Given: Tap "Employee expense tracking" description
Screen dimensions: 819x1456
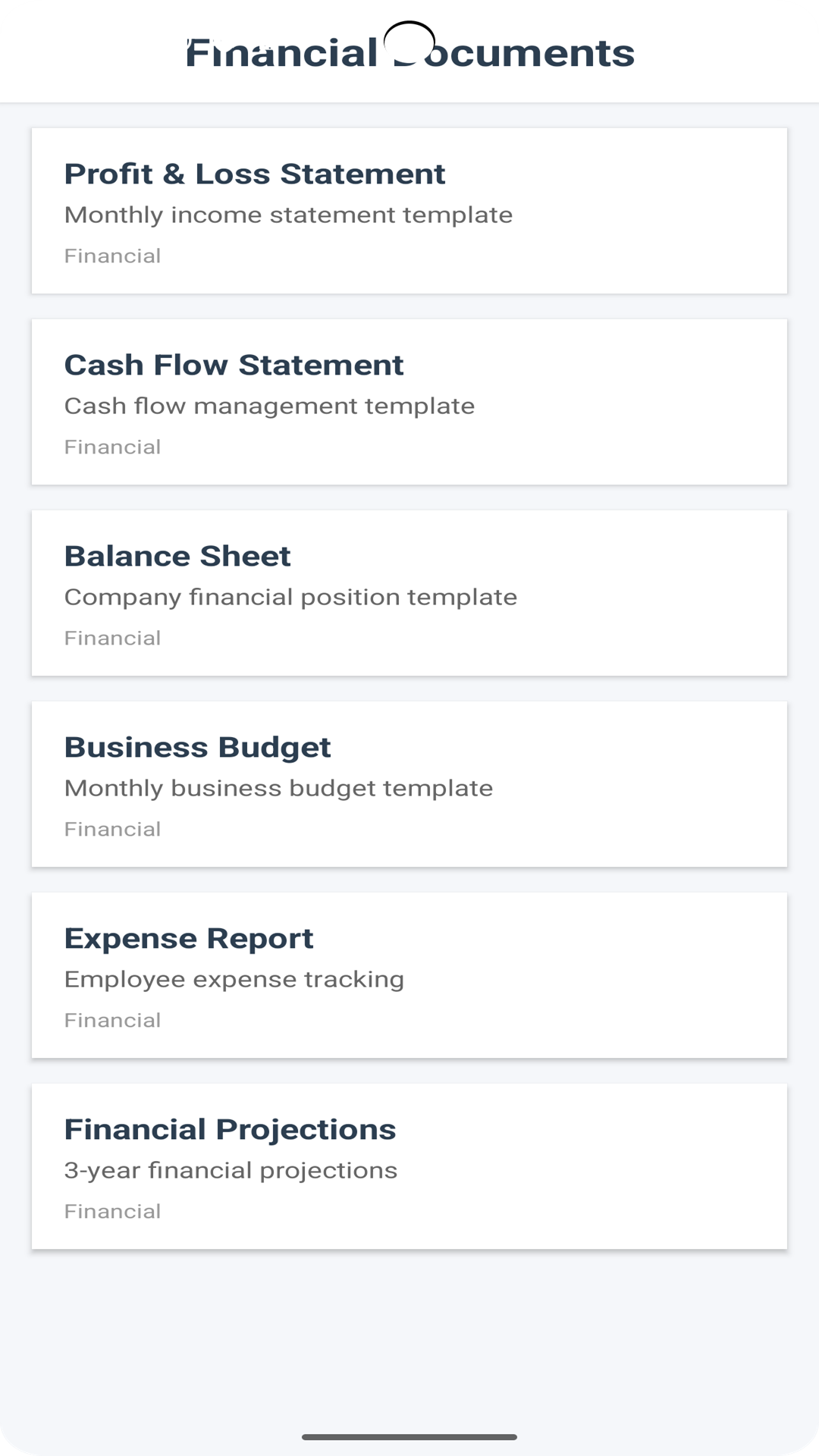Looking at the screenshot, I should 234,979.
